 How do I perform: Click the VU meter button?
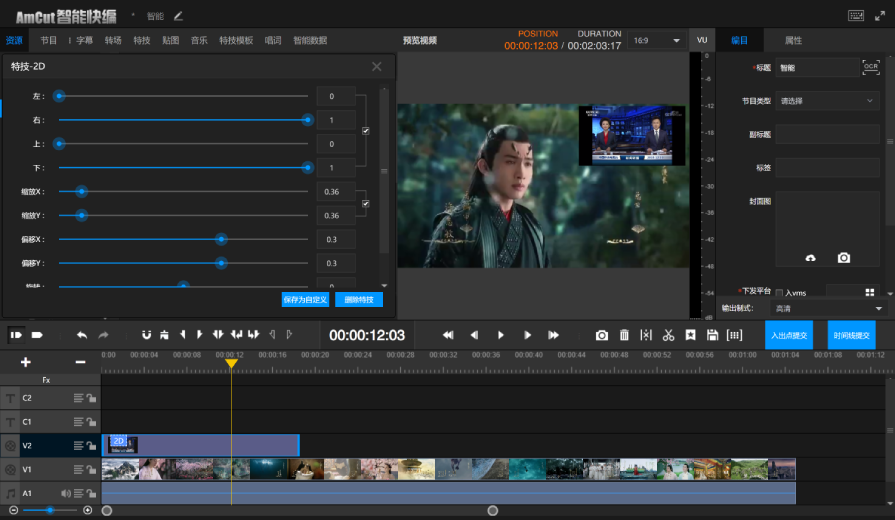[702, 41]
